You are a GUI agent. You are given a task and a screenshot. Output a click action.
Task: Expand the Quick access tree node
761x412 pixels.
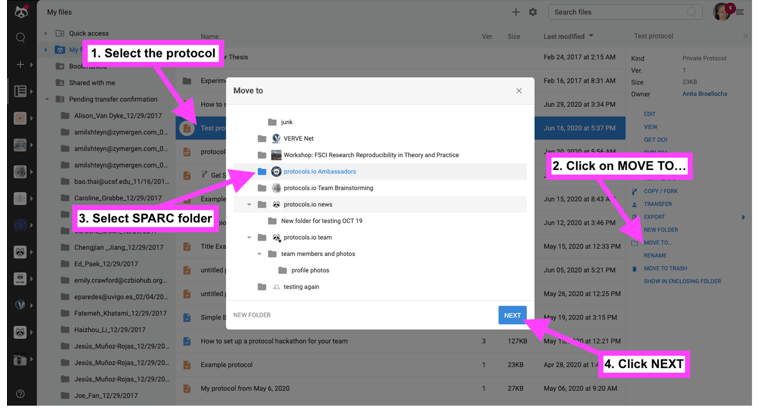[x=46, y=33]
